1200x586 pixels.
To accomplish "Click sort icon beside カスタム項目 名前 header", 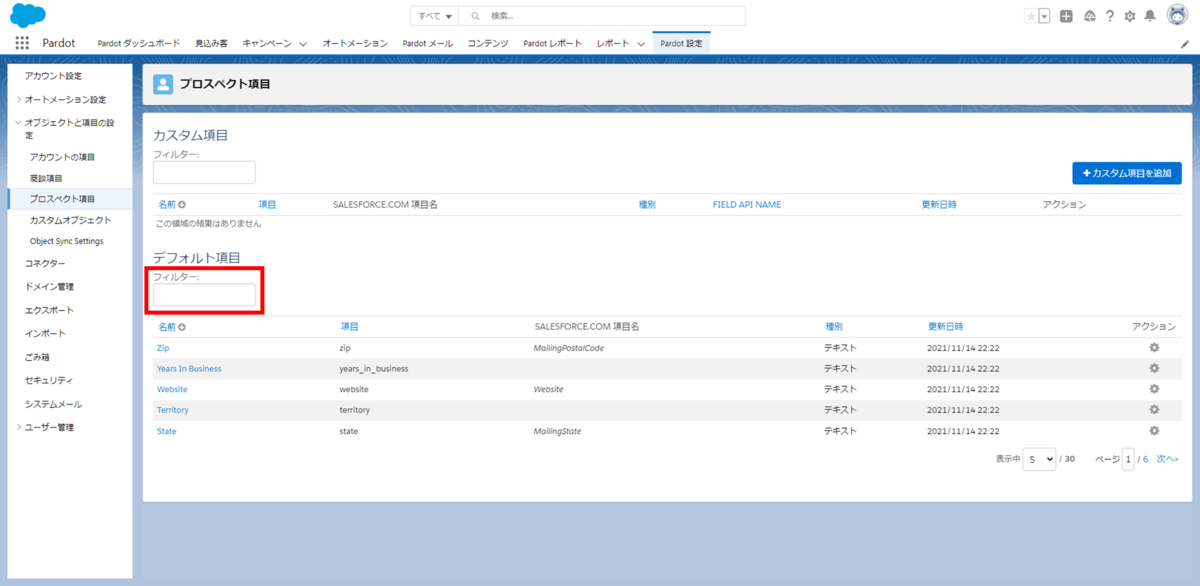I will [182, 204].
